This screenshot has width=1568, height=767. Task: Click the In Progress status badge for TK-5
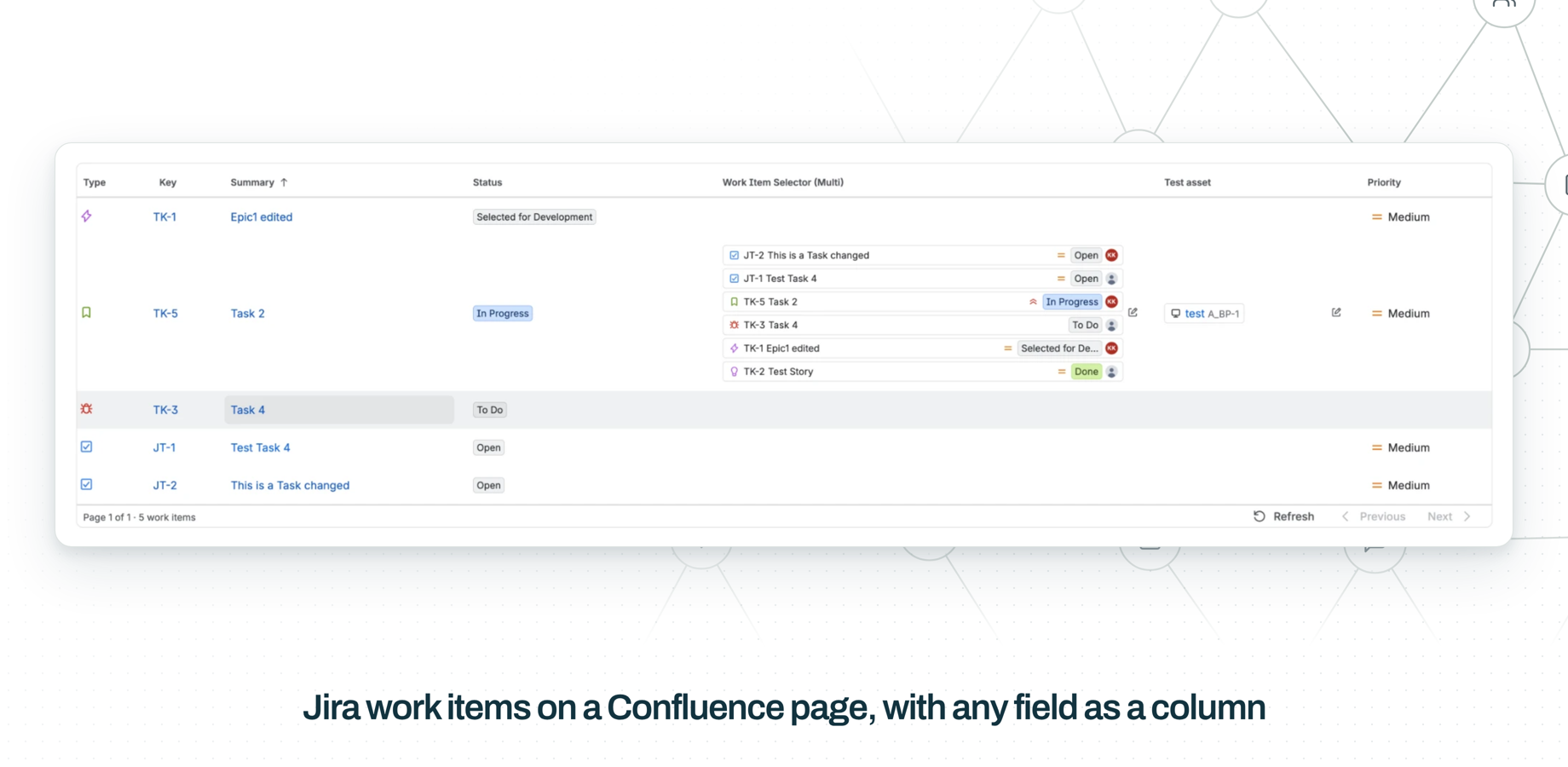503,314
